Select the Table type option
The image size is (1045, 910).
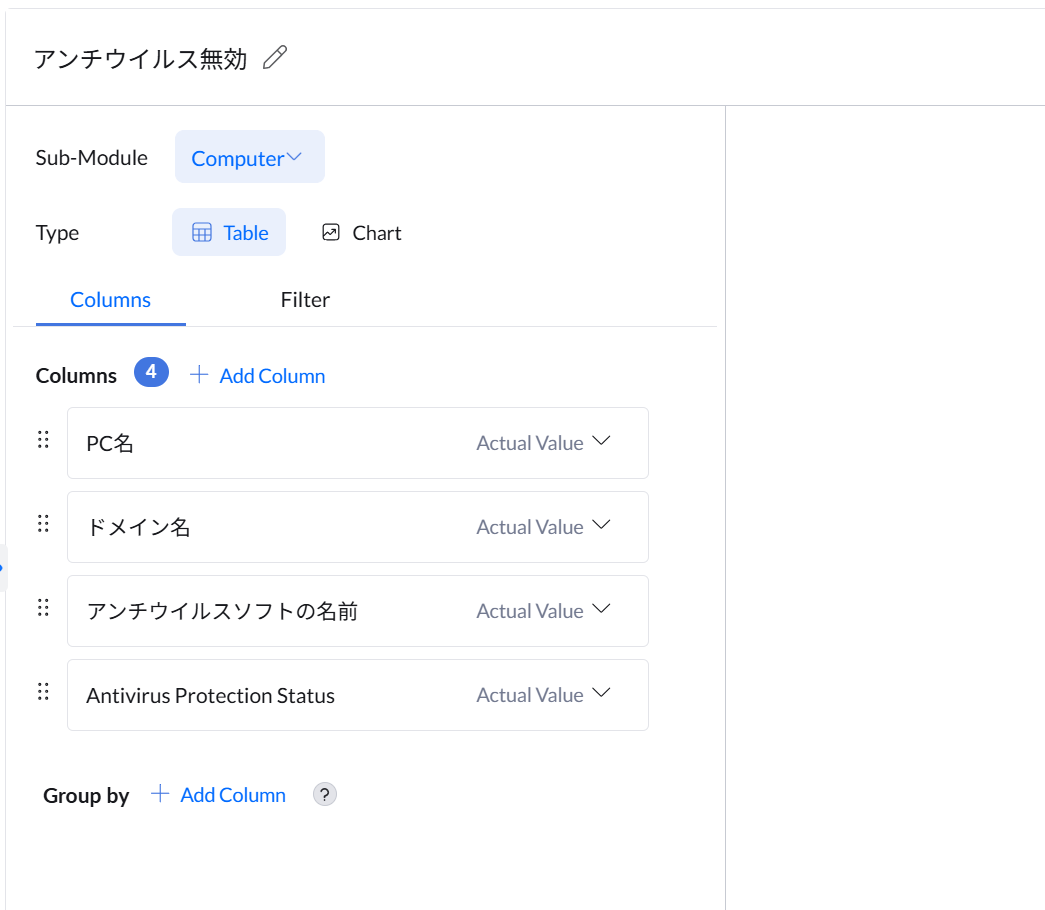pos(230,233)
